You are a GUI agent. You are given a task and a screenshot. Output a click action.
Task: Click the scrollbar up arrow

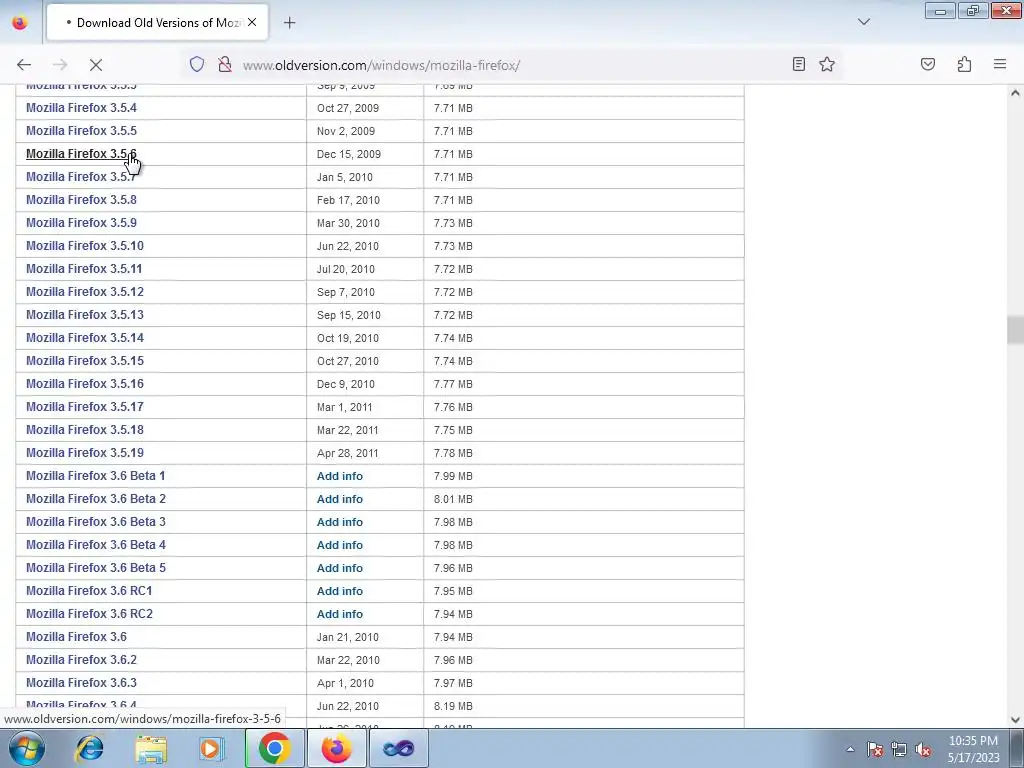tap(1015, 93)
